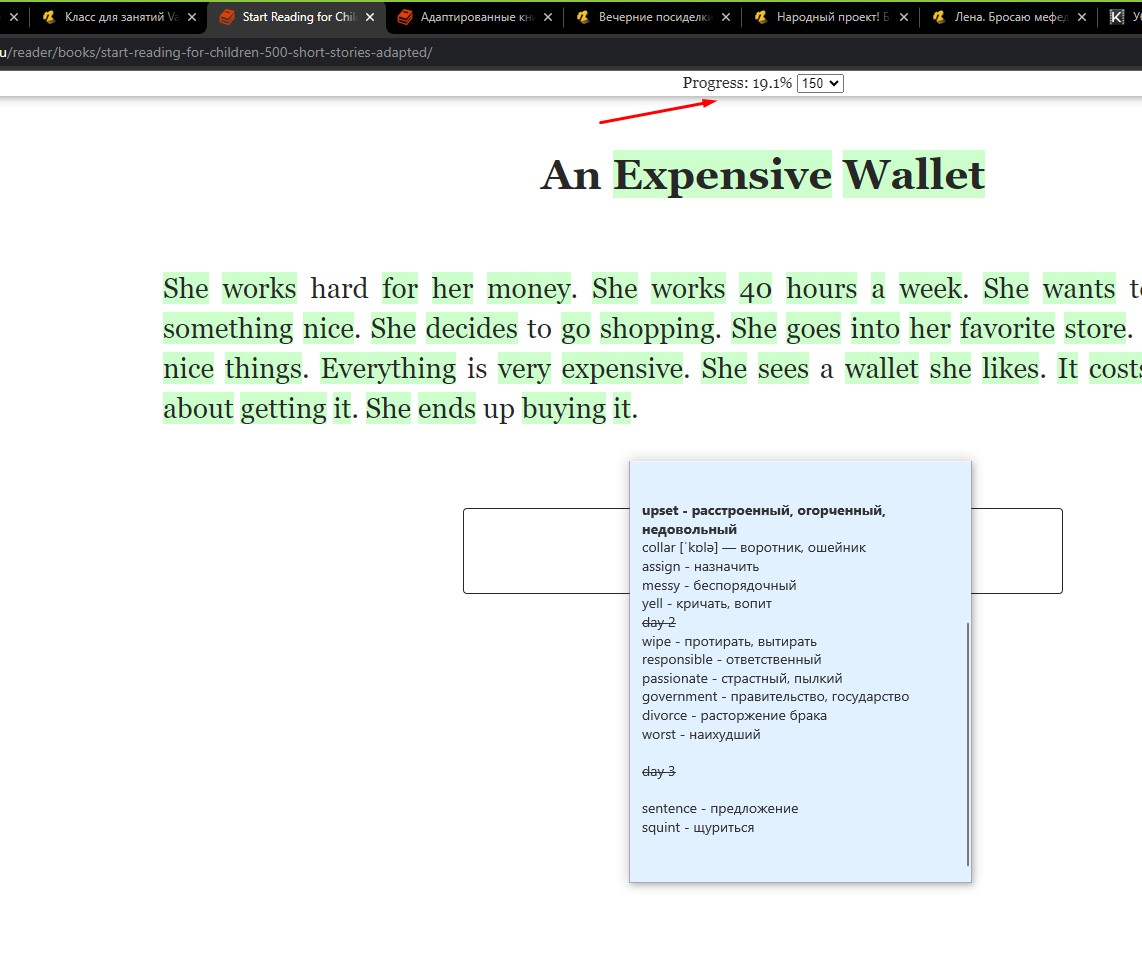The width and height of the screenshot is (1142, 966).
Task: Close the 'Адаптированные' books tab
Action: [x=547, y=17]
